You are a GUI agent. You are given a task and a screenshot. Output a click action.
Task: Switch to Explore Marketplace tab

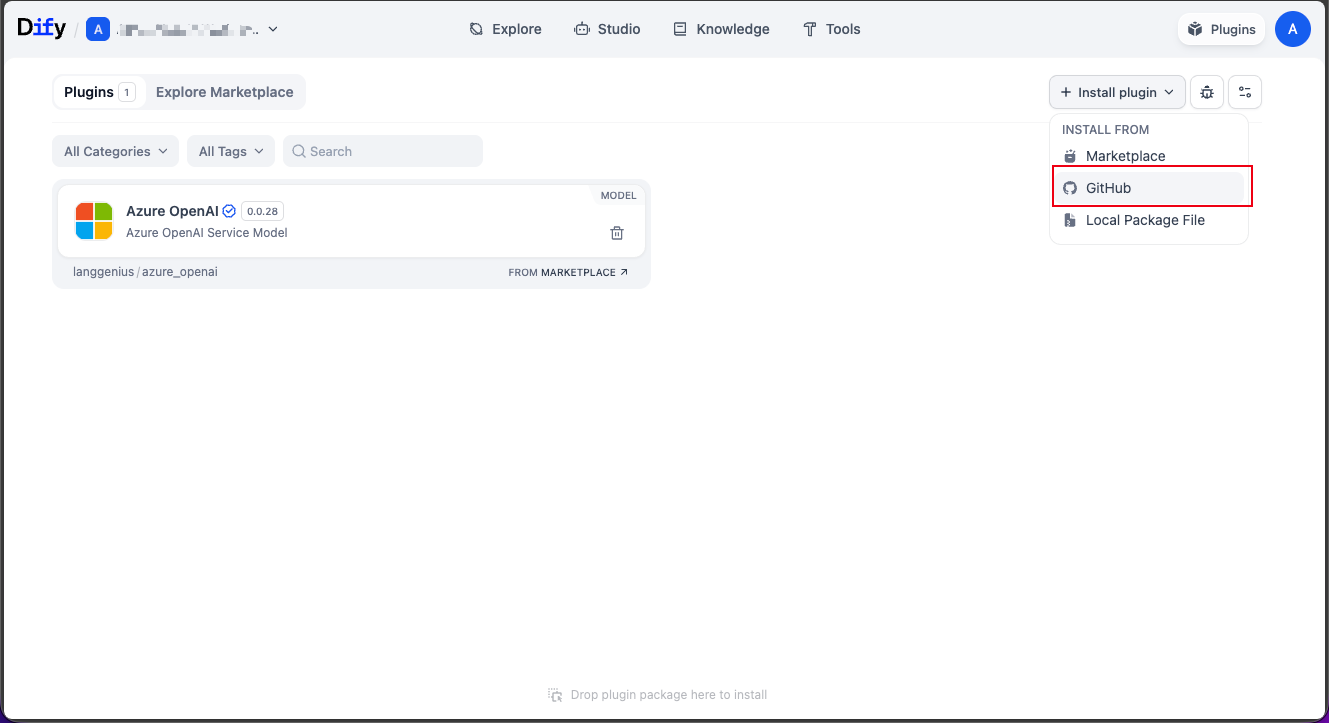(x=224, y=92)
